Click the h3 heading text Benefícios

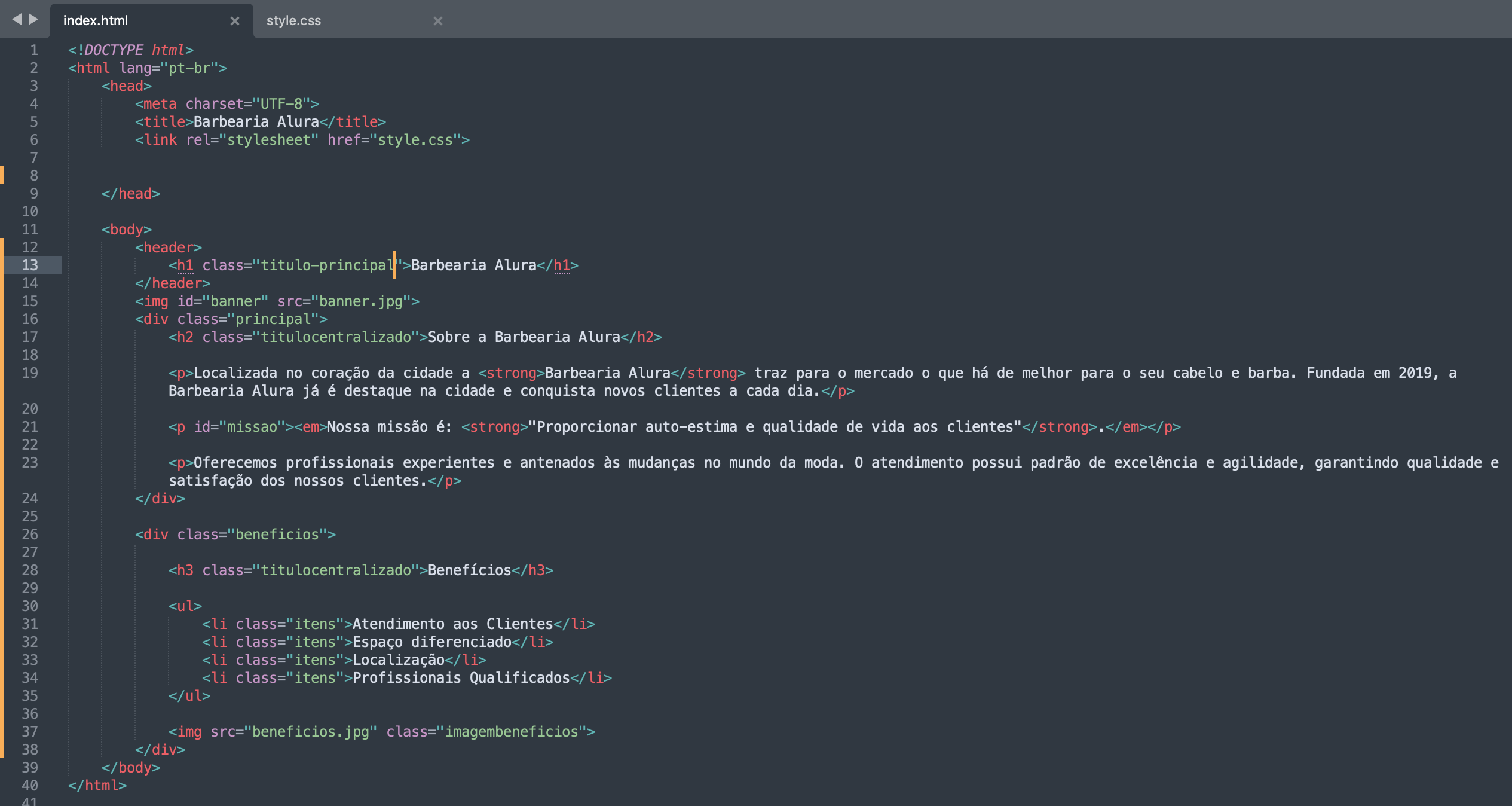(470, 570)
